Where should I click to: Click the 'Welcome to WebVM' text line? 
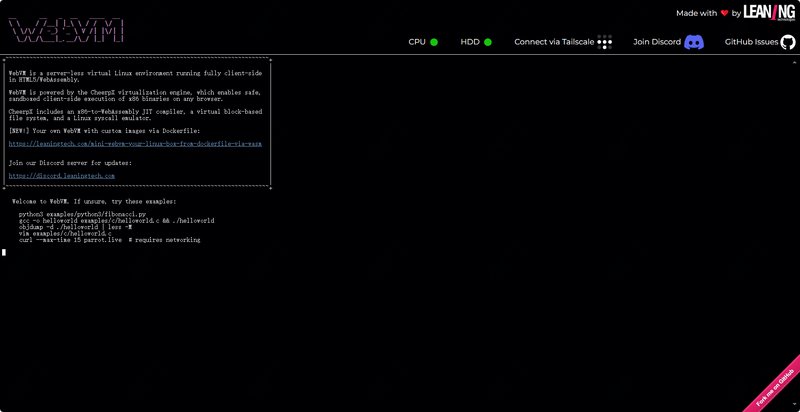click(94, 201)
